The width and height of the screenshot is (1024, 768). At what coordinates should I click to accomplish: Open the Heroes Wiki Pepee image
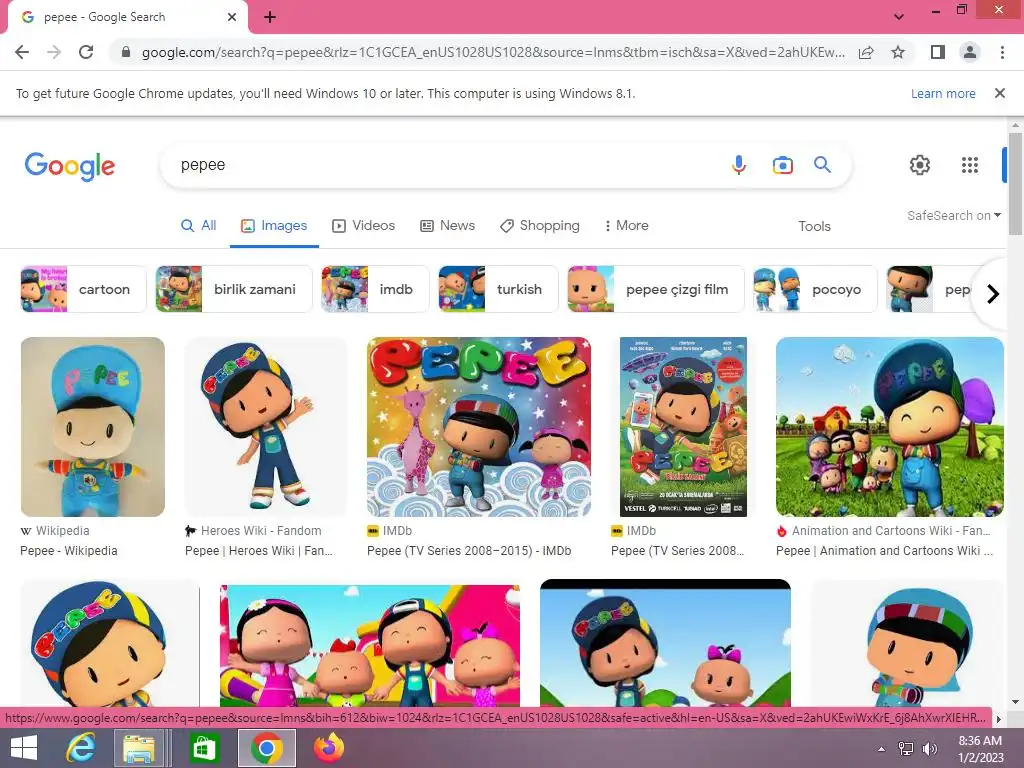pyautogui.click(x=266, y=427)
